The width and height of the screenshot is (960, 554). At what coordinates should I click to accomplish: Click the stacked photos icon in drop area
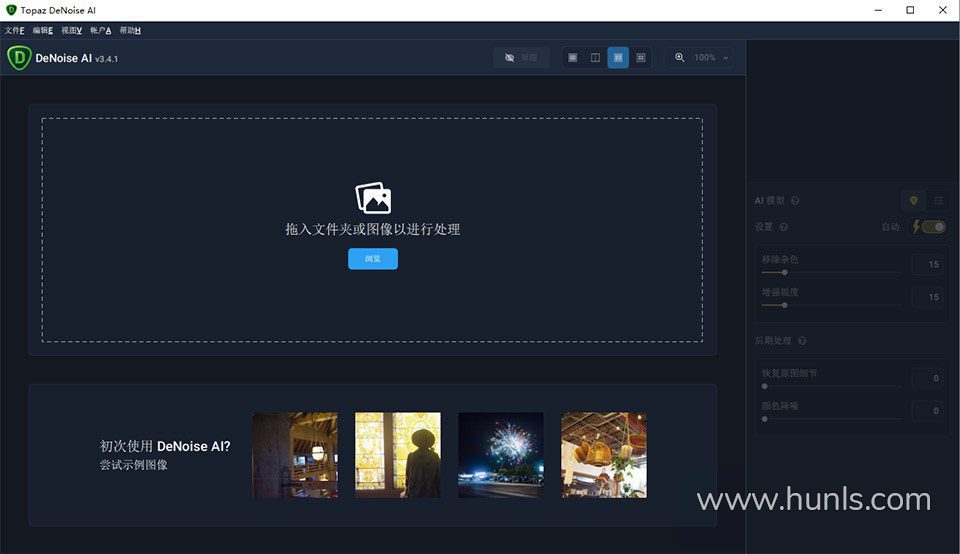[373, 198]
